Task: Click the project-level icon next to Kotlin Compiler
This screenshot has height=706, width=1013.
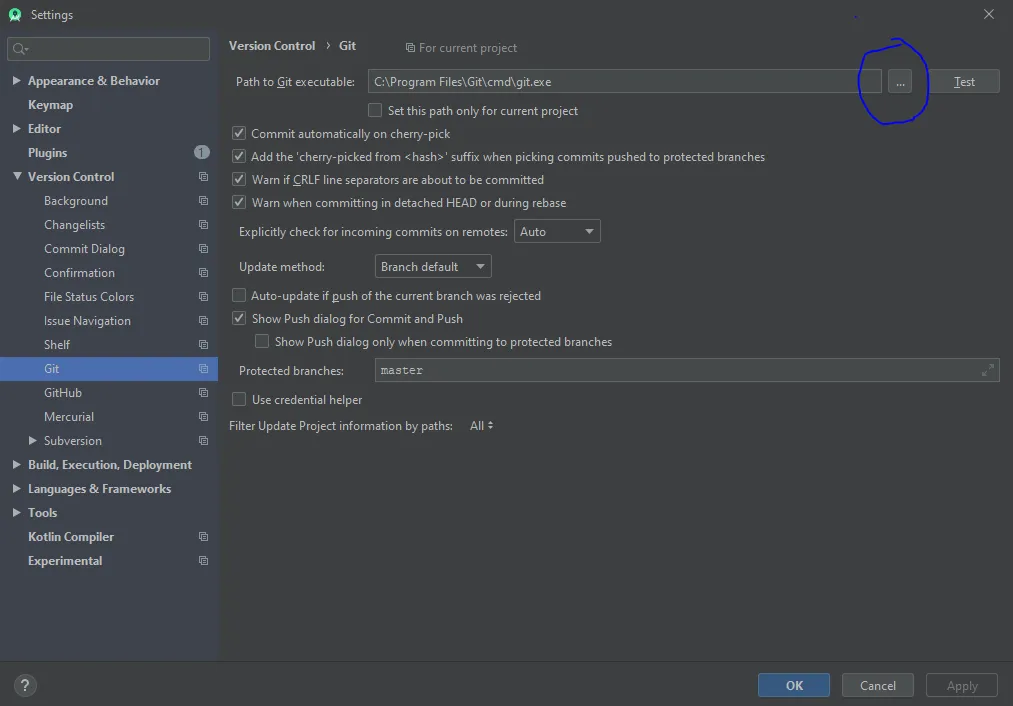Action: coord(204,537)
